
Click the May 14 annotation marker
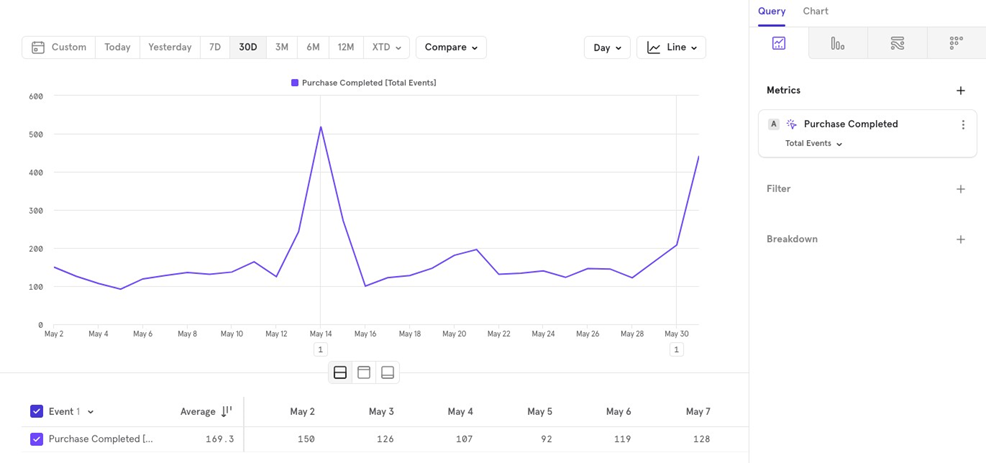pos(320,350)
